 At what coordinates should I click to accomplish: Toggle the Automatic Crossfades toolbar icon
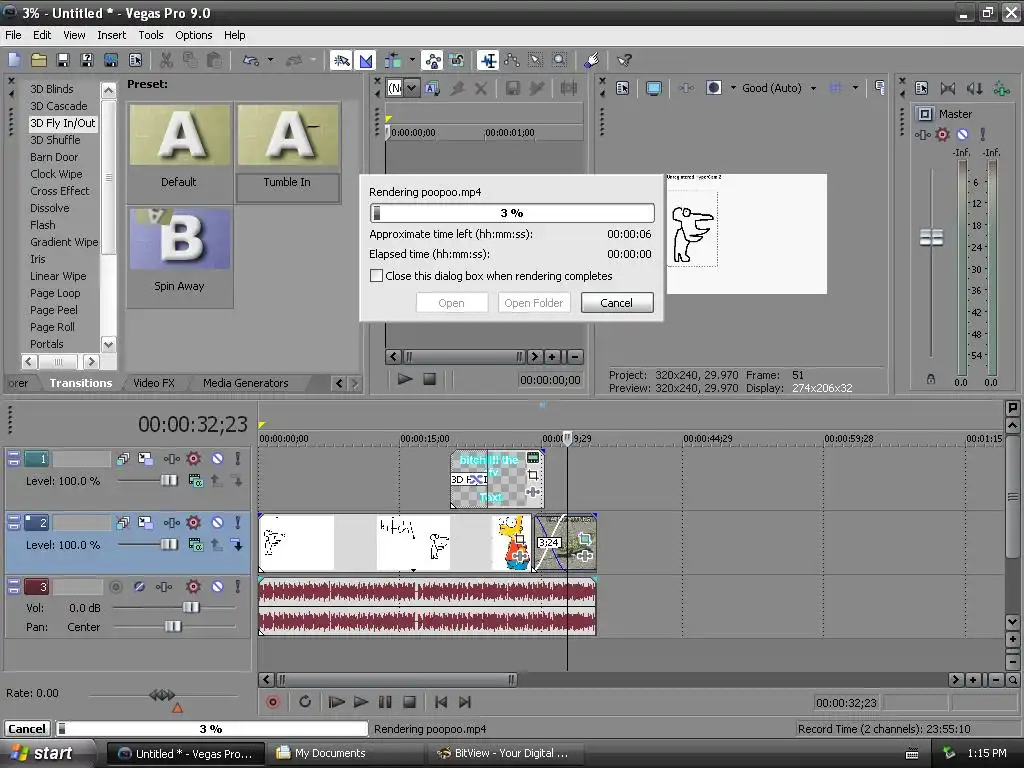[x=366, y=60]
